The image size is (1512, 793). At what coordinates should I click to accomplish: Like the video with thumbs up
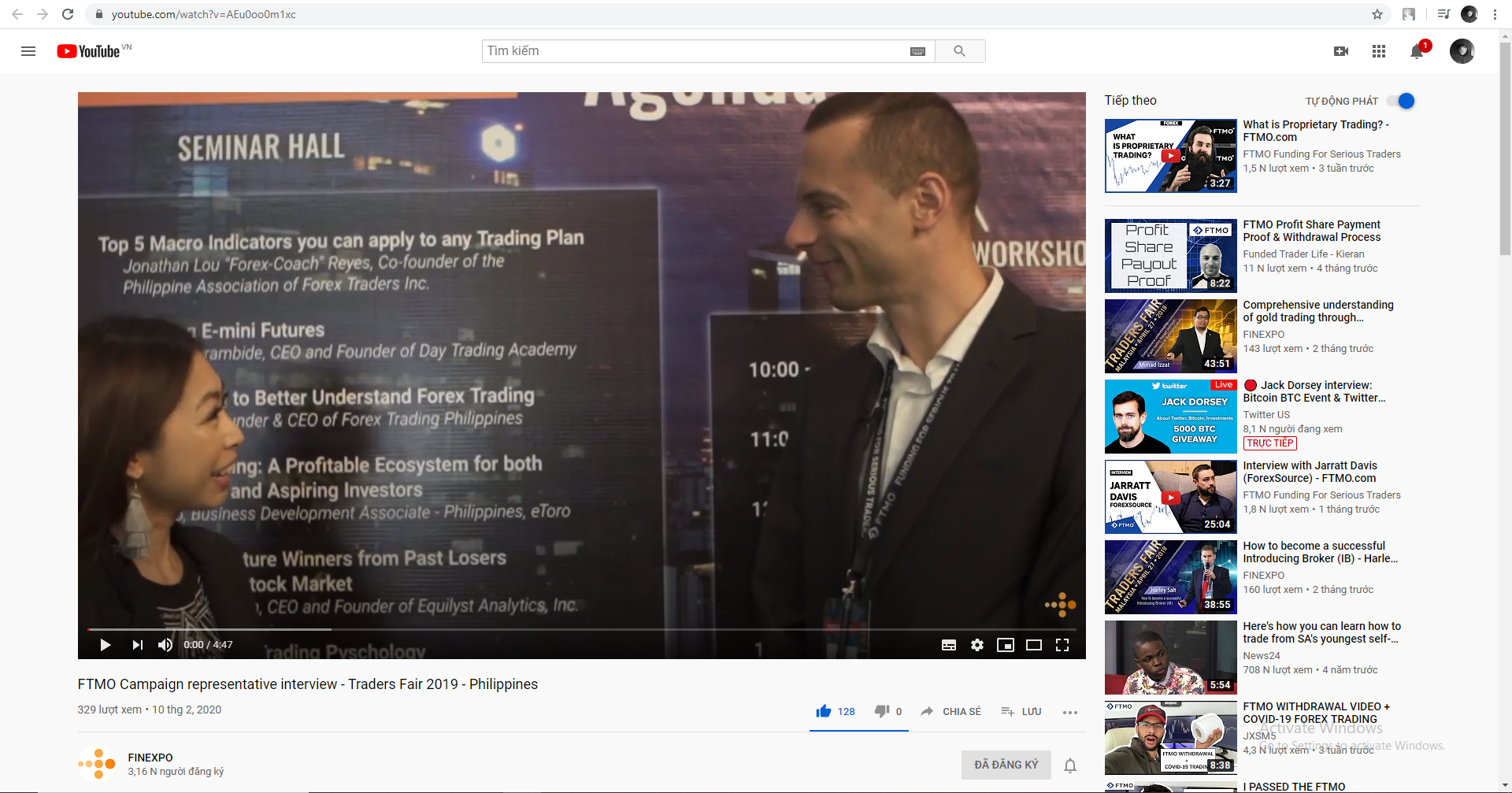tap(824, 711)
